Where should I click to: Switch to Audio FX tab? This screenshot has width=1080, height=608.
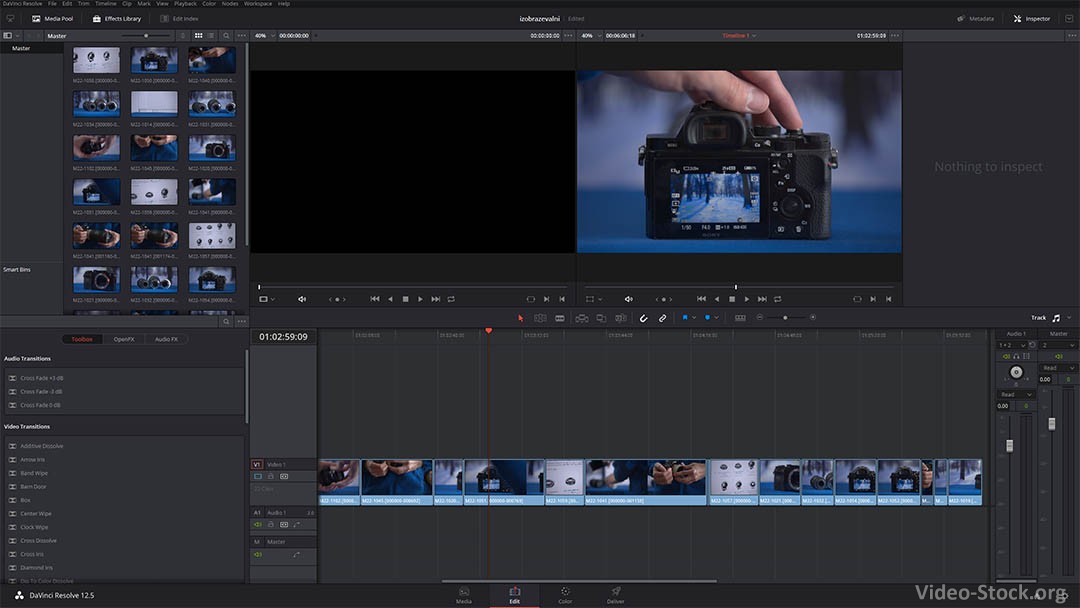point(166,339)
